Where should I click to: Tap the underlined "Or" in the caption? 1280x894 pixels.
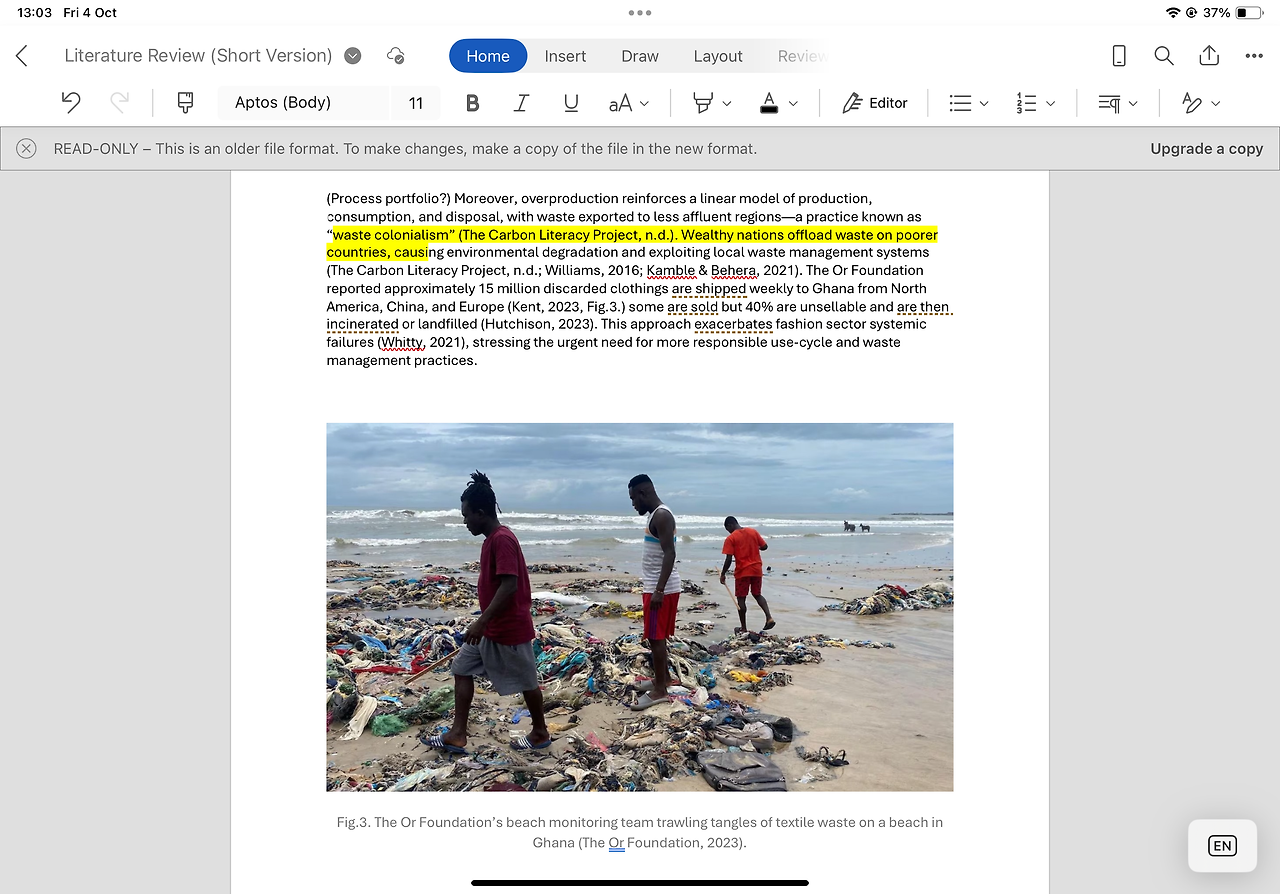click(616, 843)
